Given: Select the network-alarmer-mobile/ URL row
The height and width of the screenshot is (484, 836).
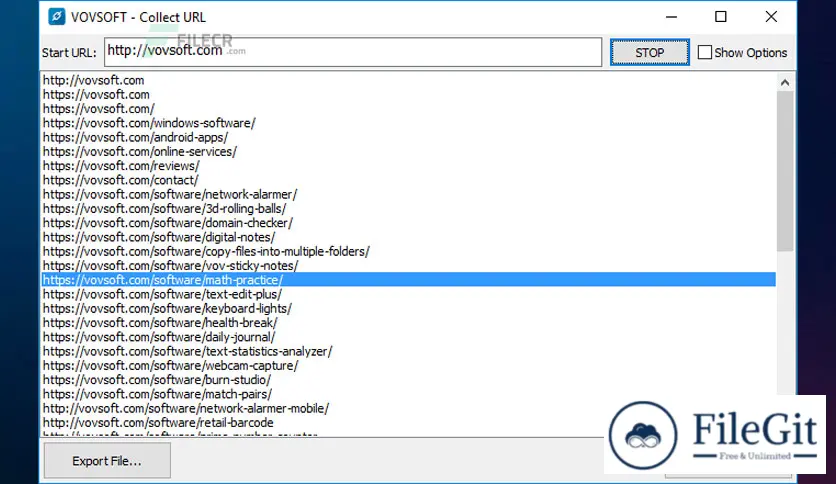Looking at the screenshot, I should [409, 409].
